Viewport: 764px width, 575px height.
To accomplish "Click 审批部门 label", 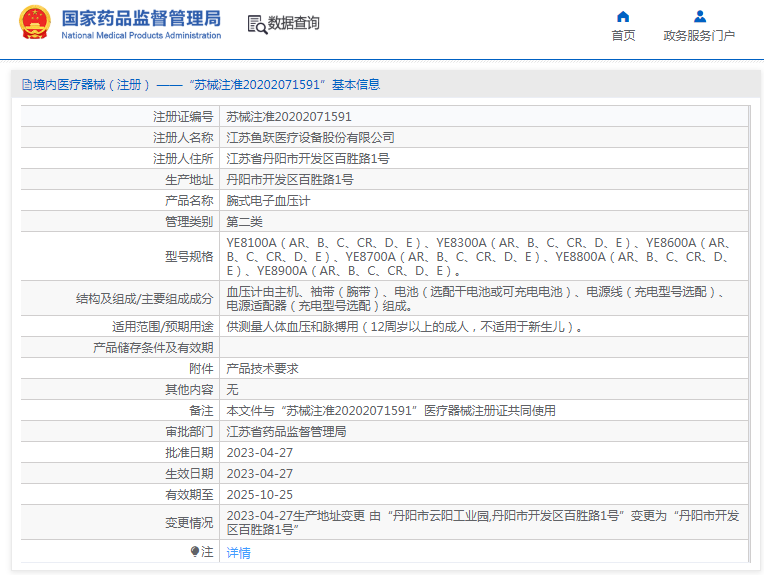I will [x=189, y=432].
